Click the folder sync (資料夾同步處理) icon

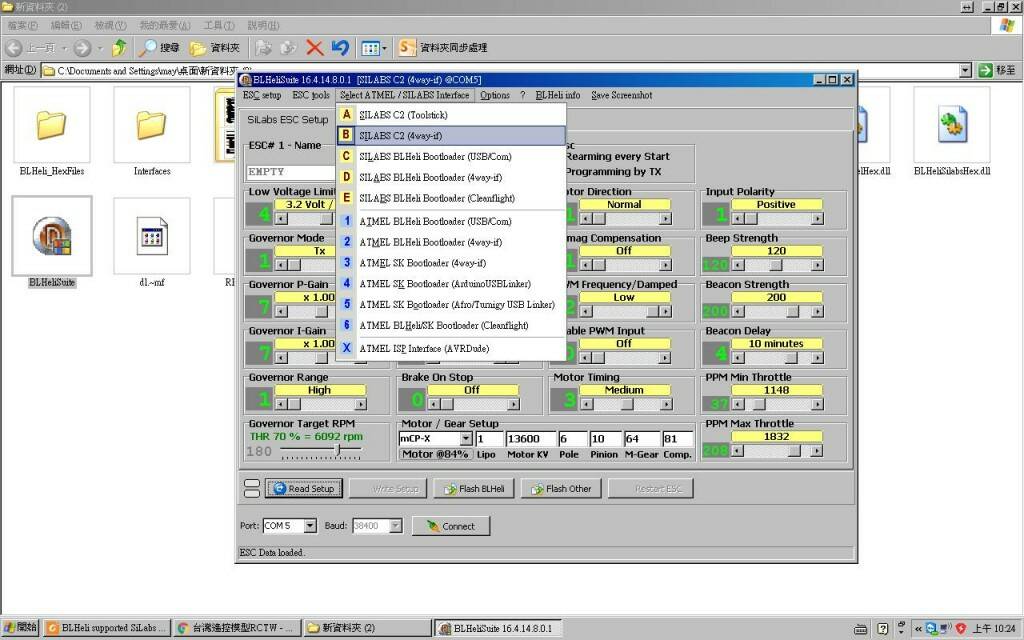(x=407, y=48)
